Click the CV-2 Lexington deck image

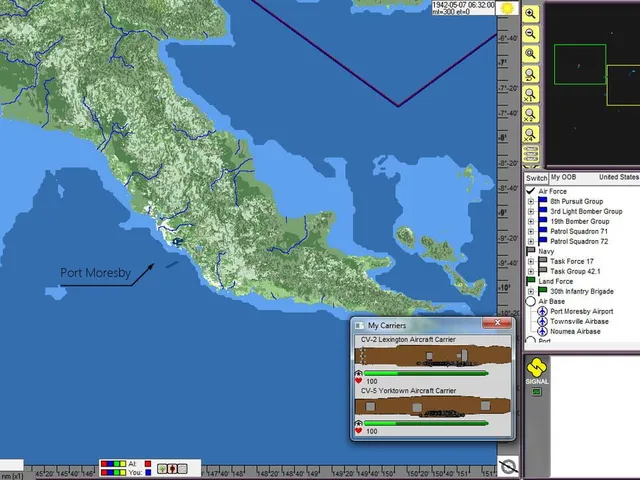[433, 356]
